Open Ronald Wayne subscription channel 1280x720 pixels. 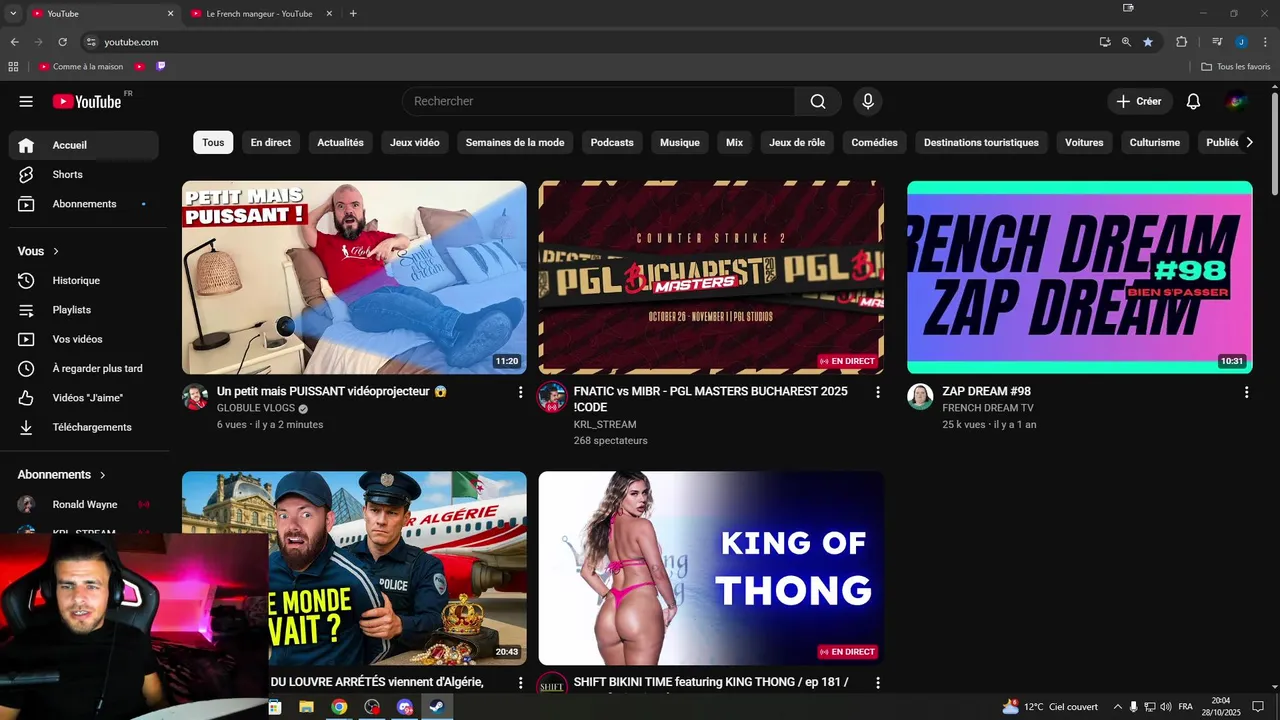pyautogui.click(x=84, y=505)
